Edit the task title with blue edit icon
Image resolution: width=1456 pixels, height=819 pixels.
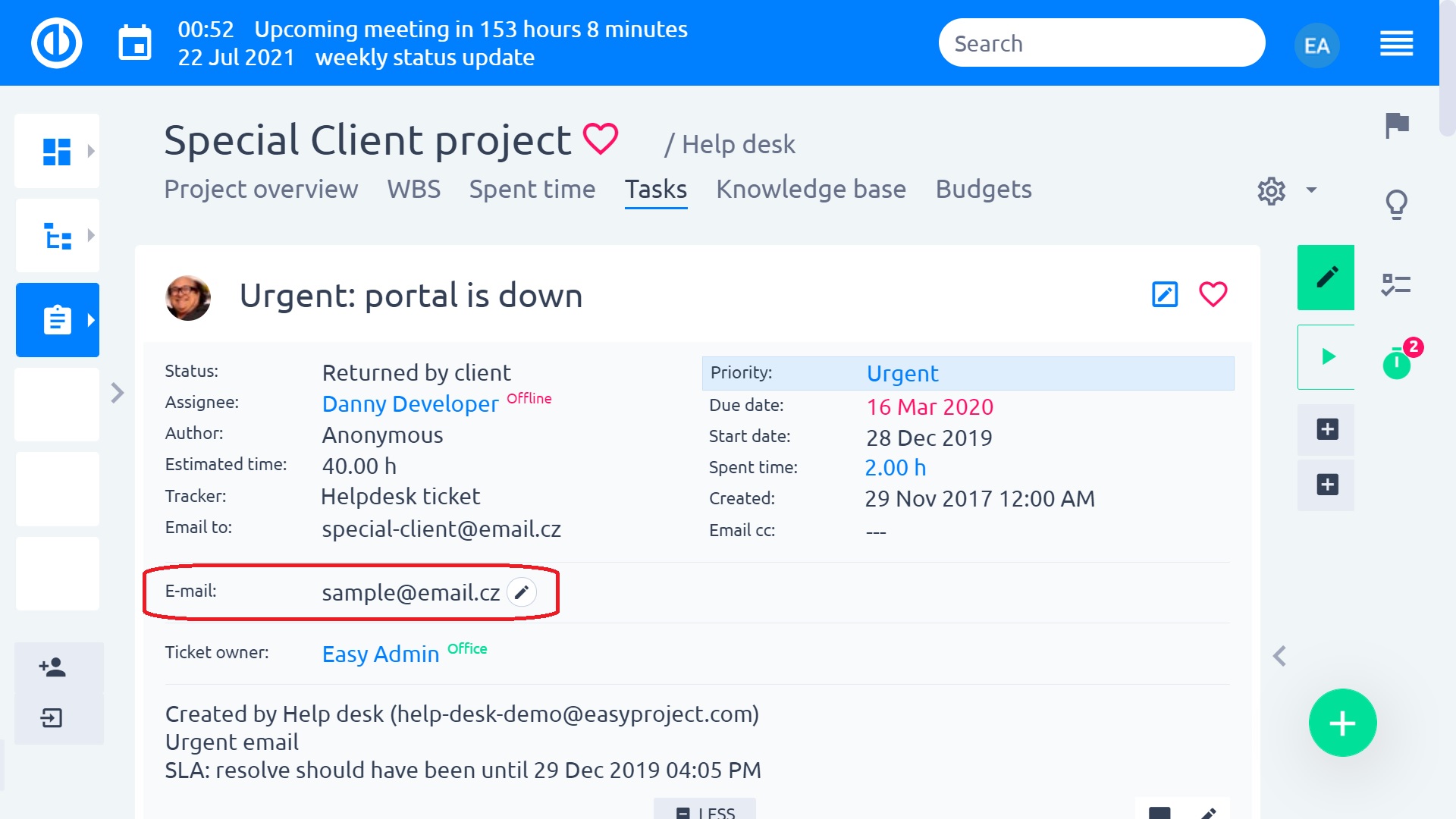[1164, 294]
